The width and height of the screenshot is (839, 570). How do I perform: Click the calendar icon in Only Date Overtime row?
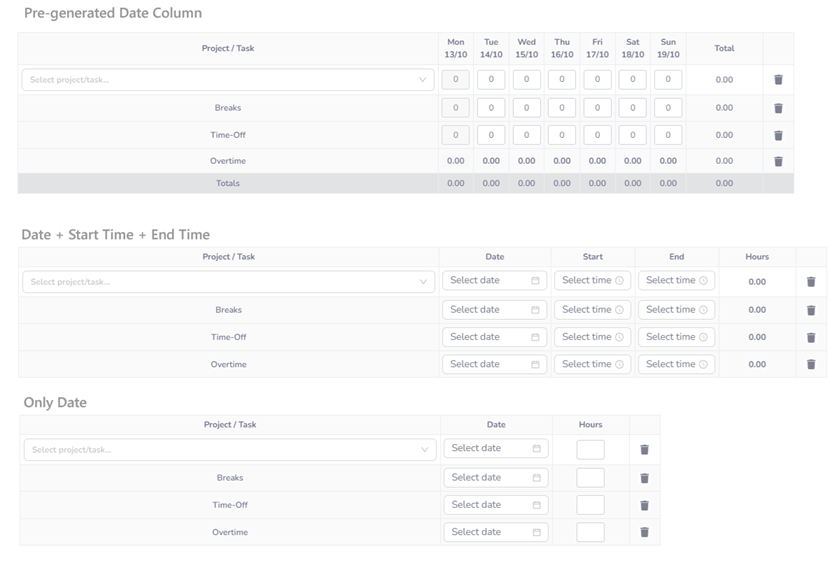click(537, 532)
